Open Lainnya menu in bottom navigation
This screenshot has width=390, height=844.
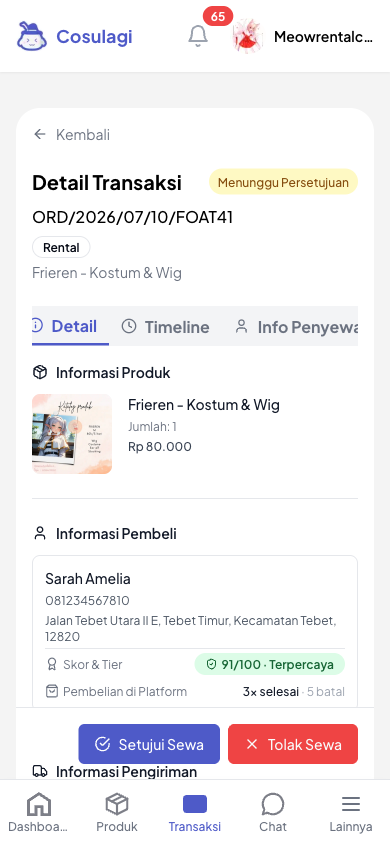(351, 812)
